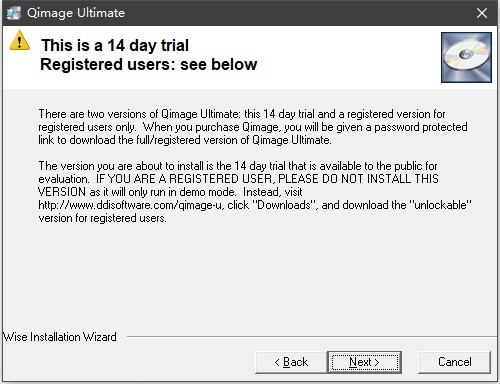Click the installer icon in the title bar
Screen dimensions: 500x384
(x=14, y=13)
